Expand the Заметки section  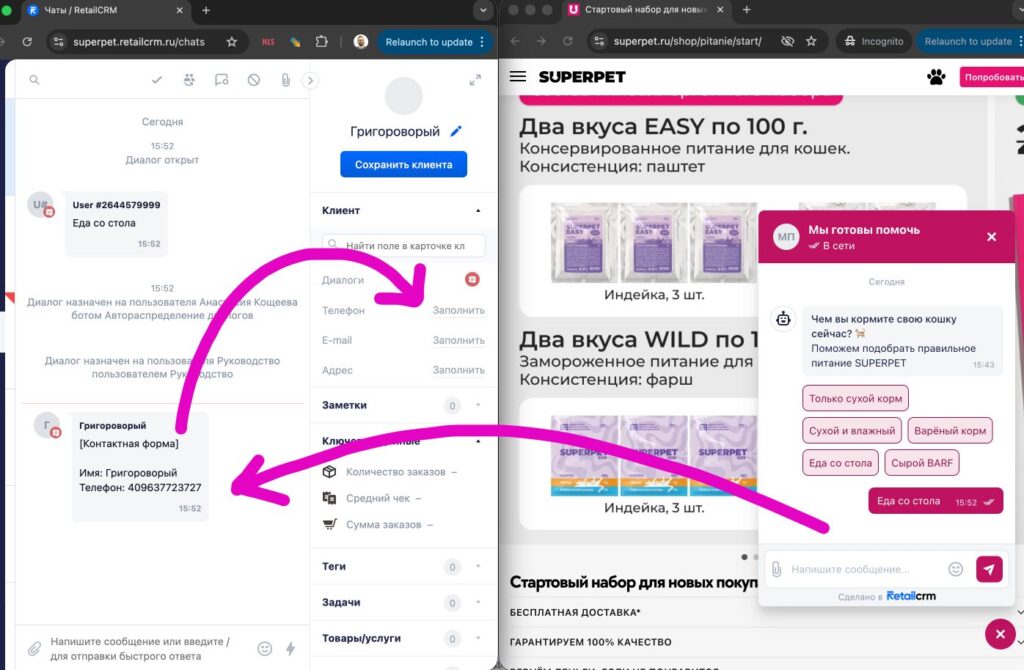[x=478, y=406]
